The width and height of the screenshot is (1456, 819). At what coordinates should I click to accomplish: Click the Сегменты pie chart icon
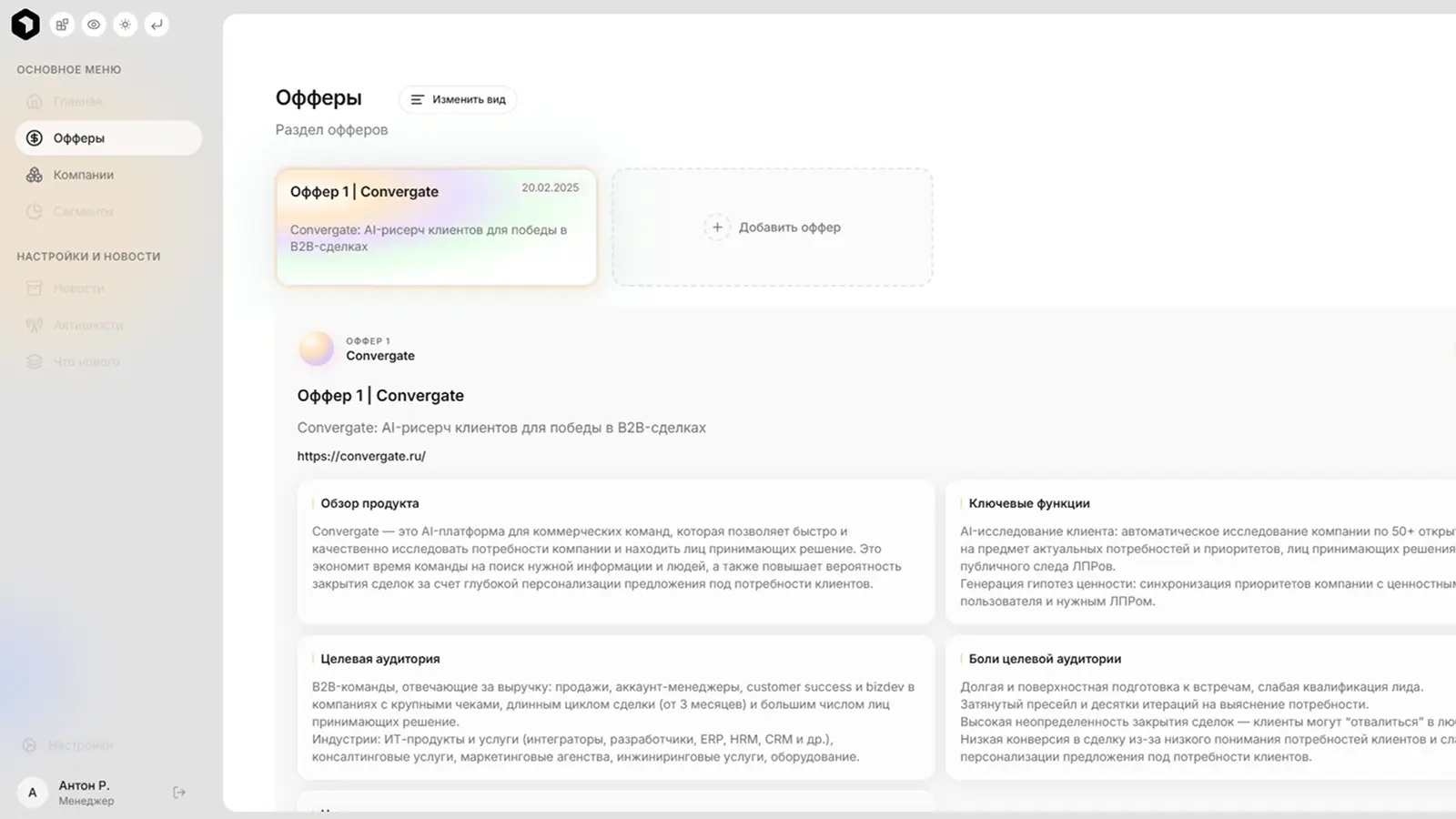tap(34, 210)
